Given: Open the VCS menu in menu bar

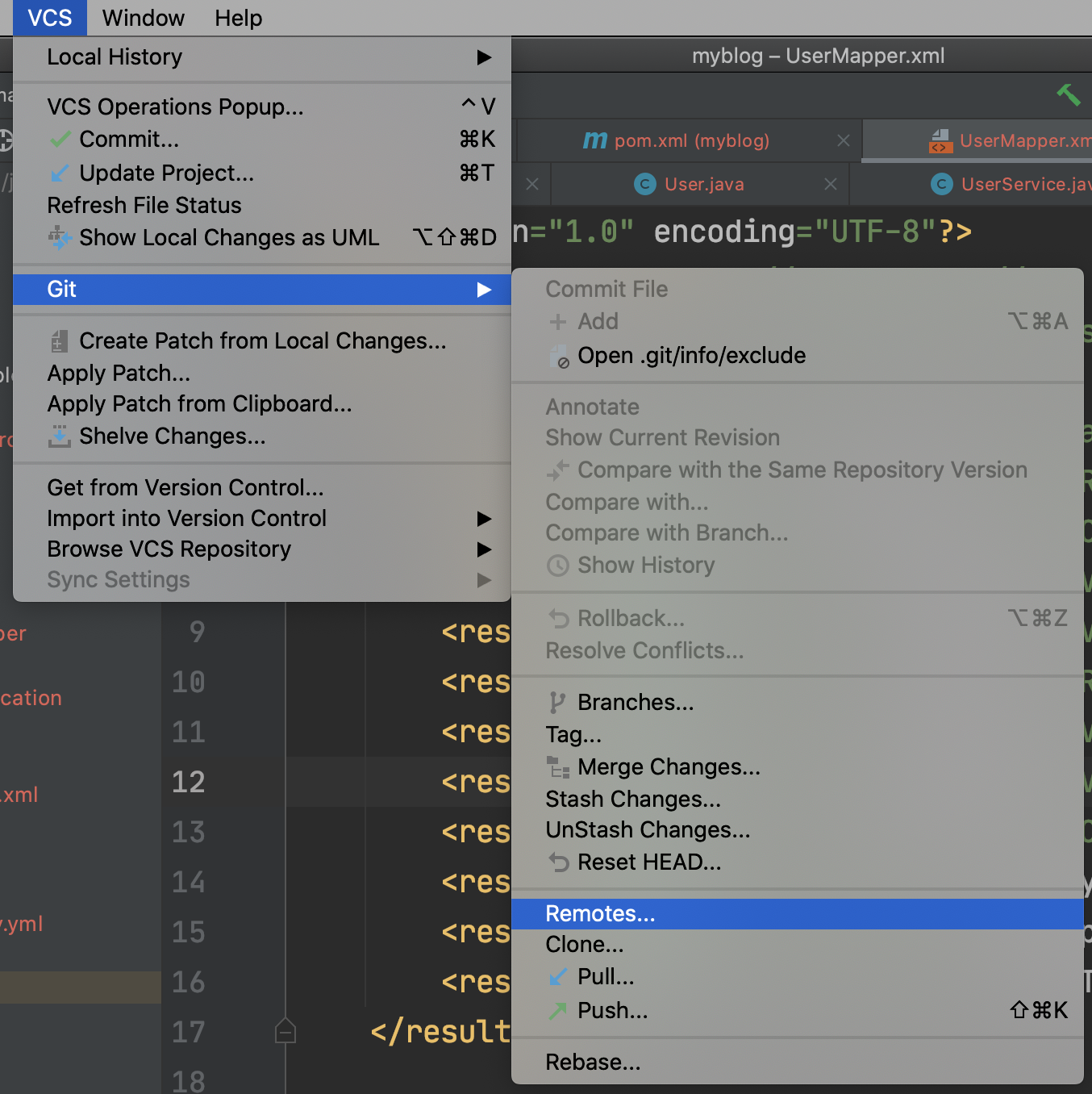Looking at the screenshot, I should click(50, 18).
